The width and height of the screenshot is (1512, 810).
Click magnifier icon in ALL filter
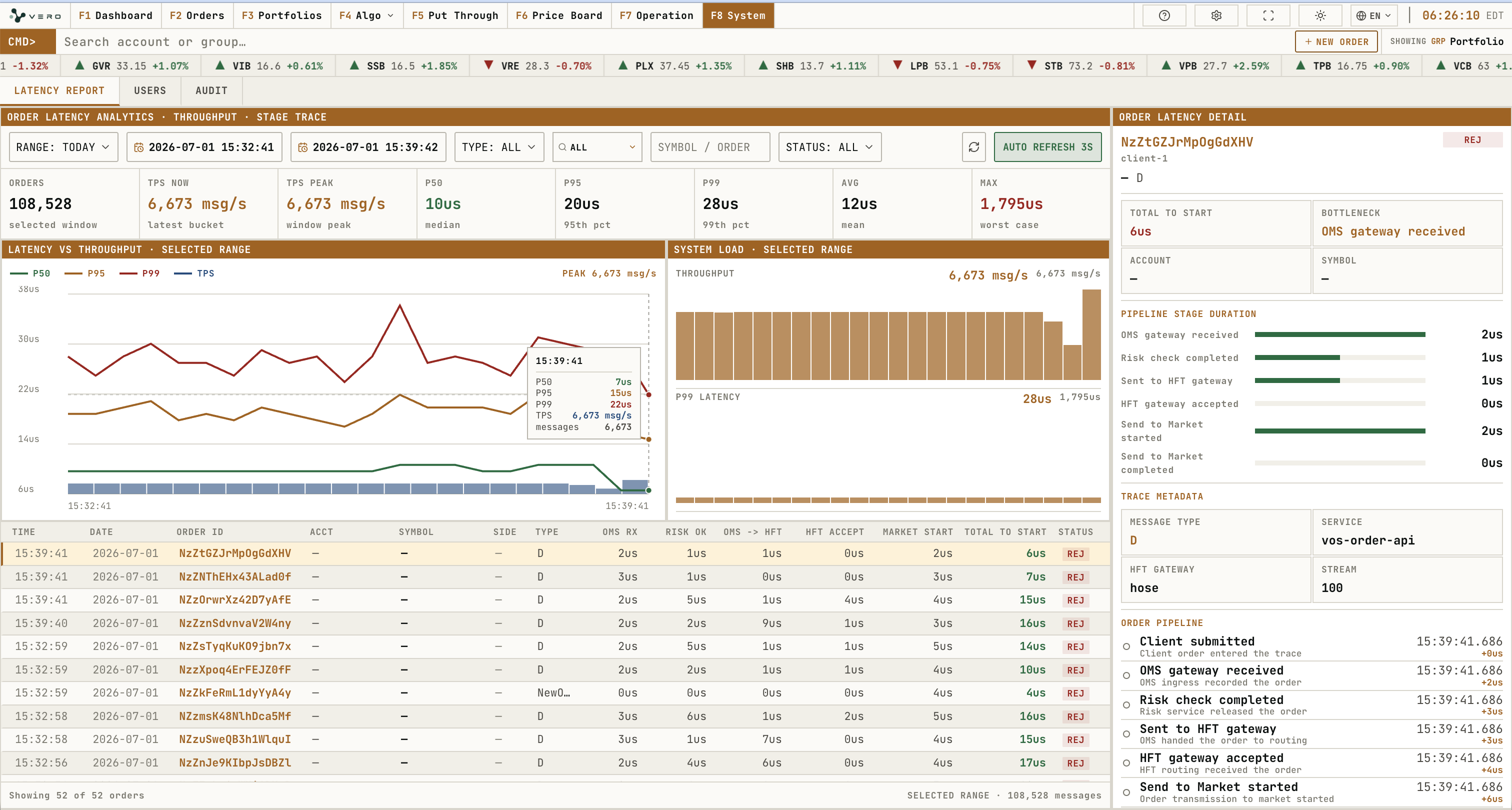tap(562, 147)
